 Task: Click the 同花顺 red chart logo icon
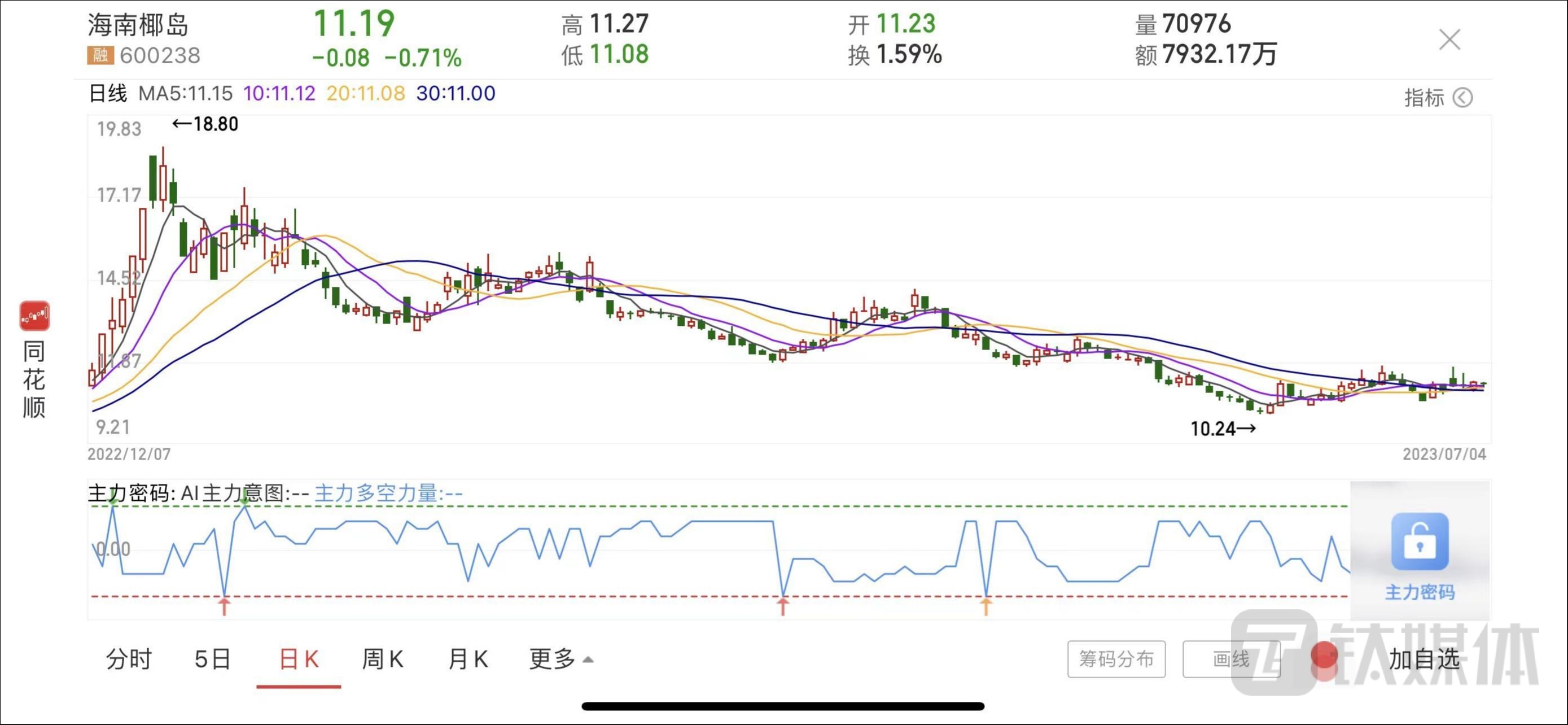click(34, 316)
